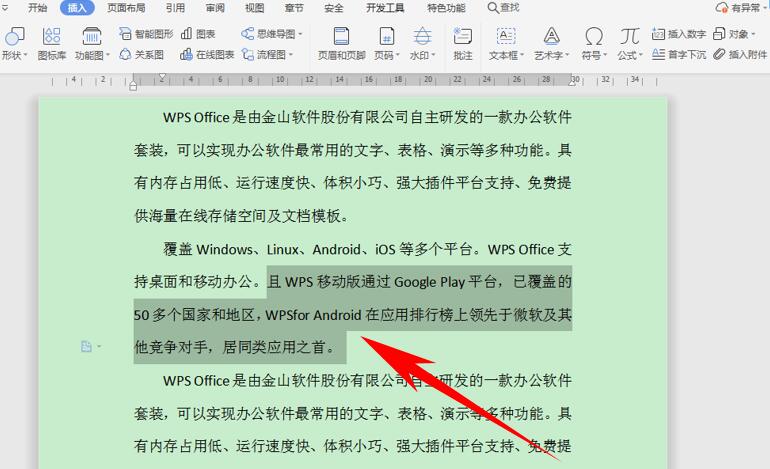Click the dropdown arrow beside paragraph layout icon
770x469 pixels.
tap(99, 347)
